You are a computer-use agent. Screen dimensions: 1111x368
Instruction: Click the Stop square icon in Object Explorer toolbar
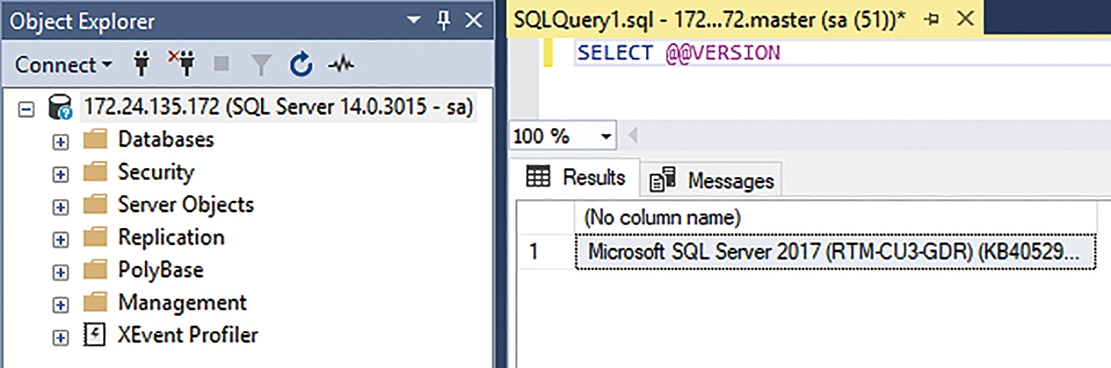click(x=222, y=65)
